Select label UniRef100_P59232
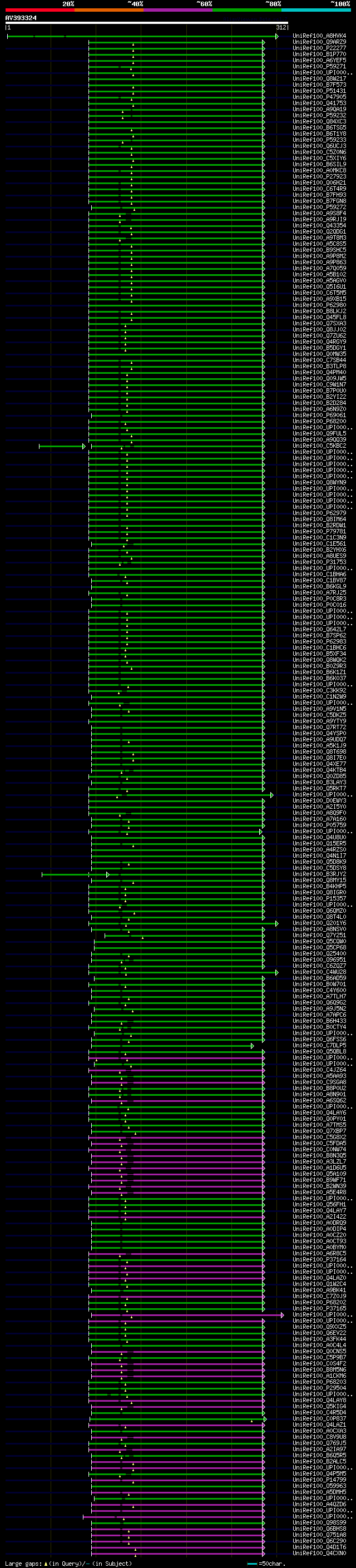 [x=319, y=115]
